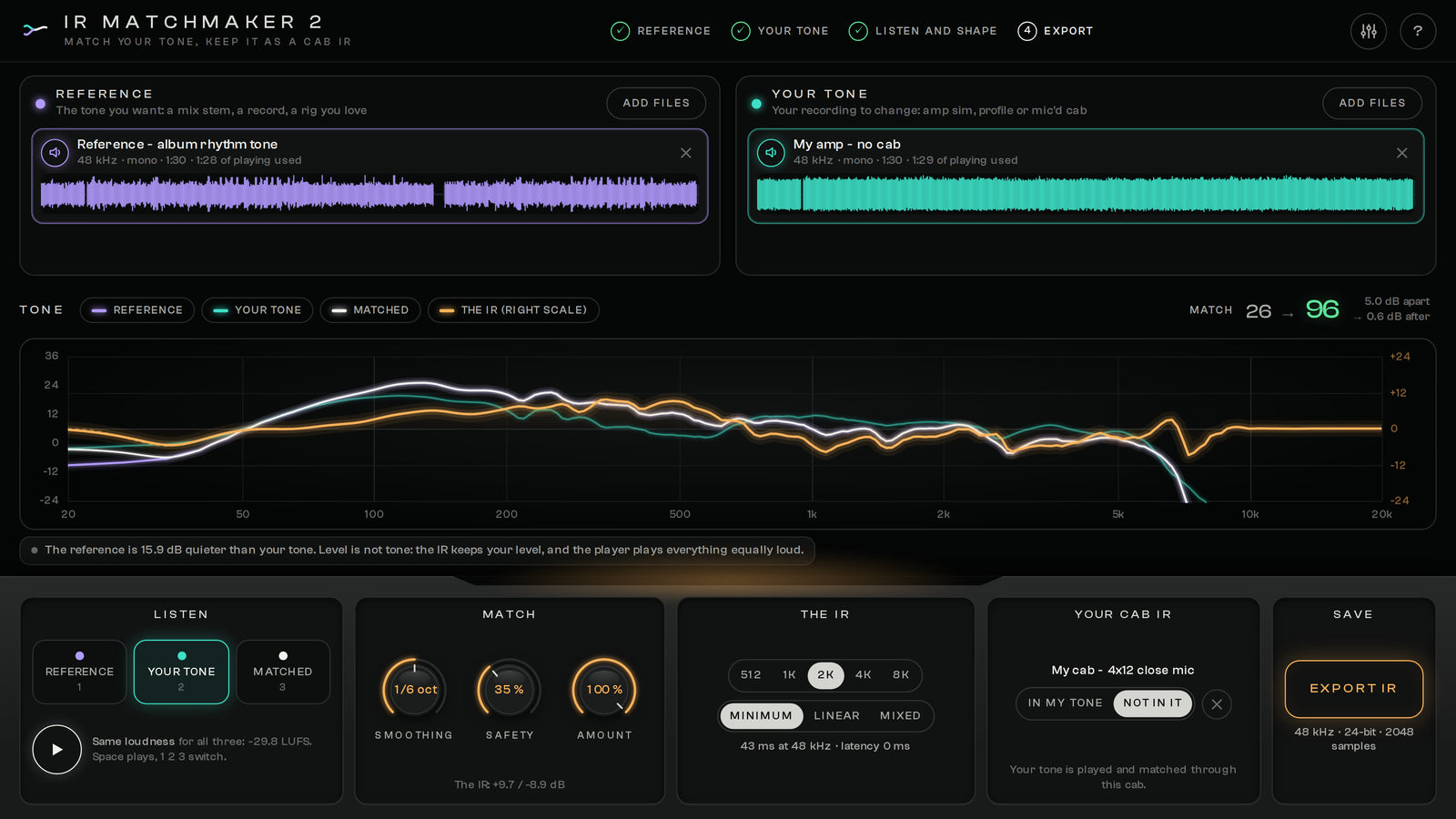The height and width of the screenshot is (819, 1456).
Task: Toggle the Reference curve legend chip
Action: [137, 310]
